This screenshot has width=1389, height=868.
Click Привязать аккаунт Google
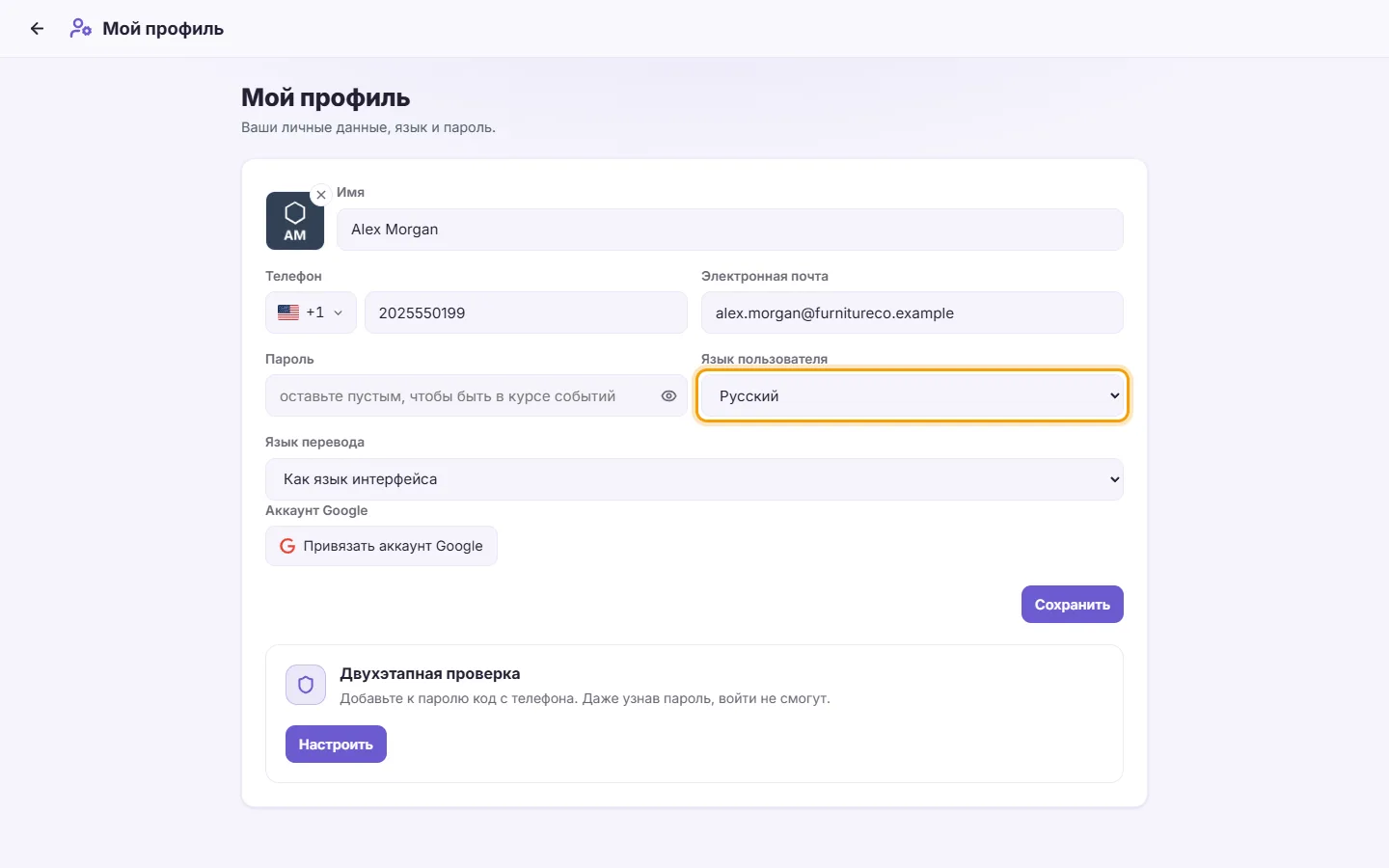pyautogui.click(x=381, y=546)
